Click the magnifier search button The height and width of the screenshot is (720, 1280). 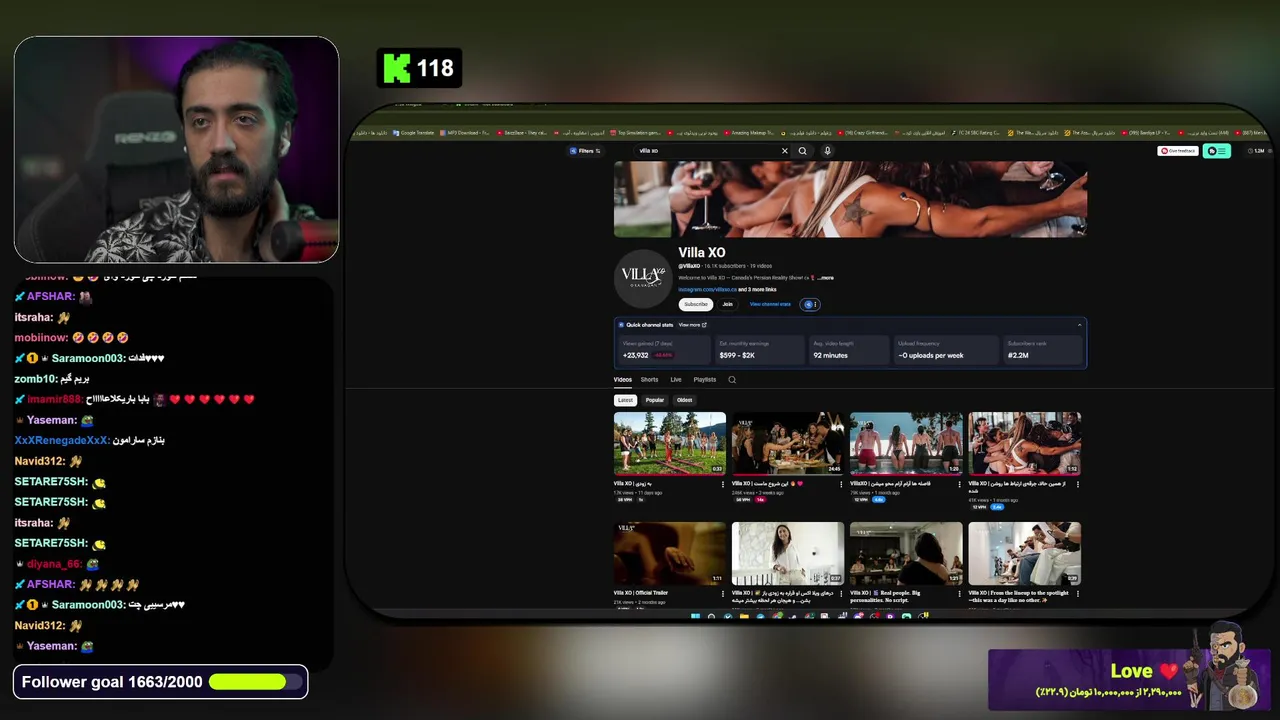coord(802,151)
